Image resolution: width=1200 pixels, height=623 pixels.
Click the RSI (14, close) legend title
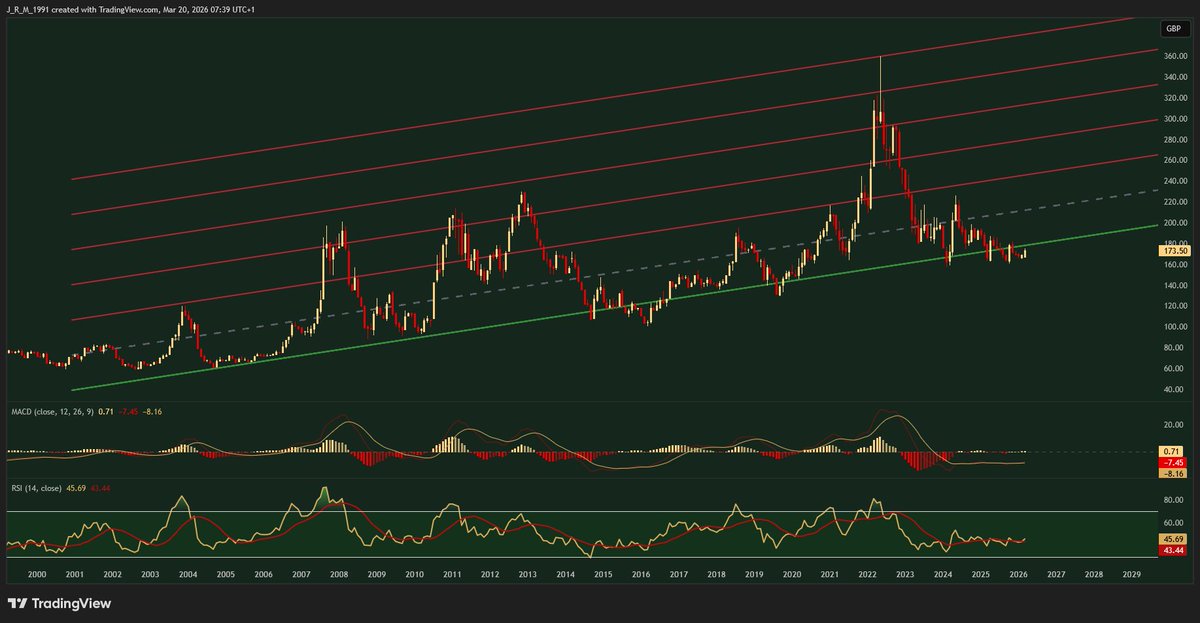(x=35, y=488)
